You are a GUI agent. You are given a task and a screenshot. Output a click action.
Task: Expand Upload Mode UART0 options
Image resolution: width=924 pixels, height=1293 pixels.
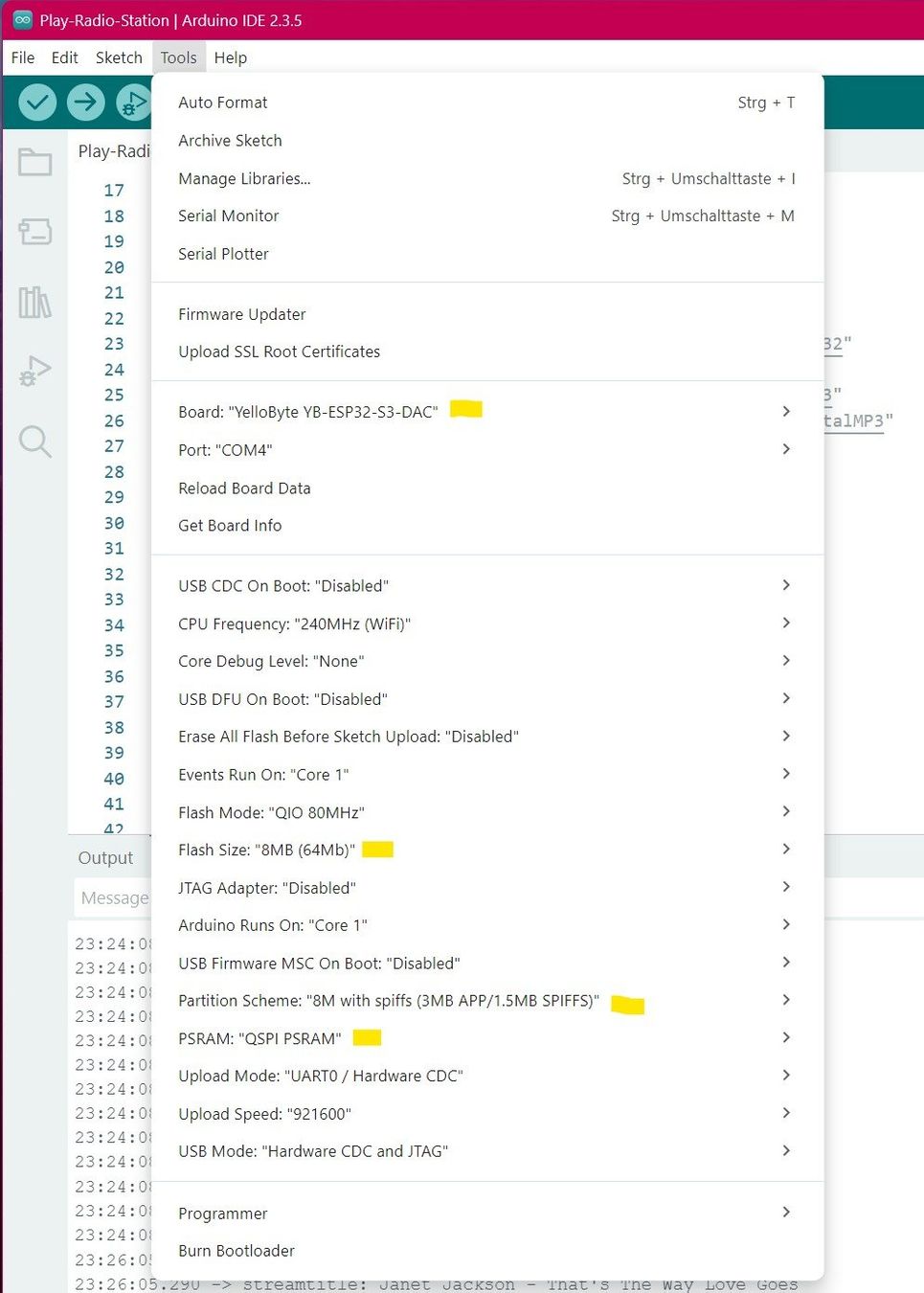(x=487, y=1077)
